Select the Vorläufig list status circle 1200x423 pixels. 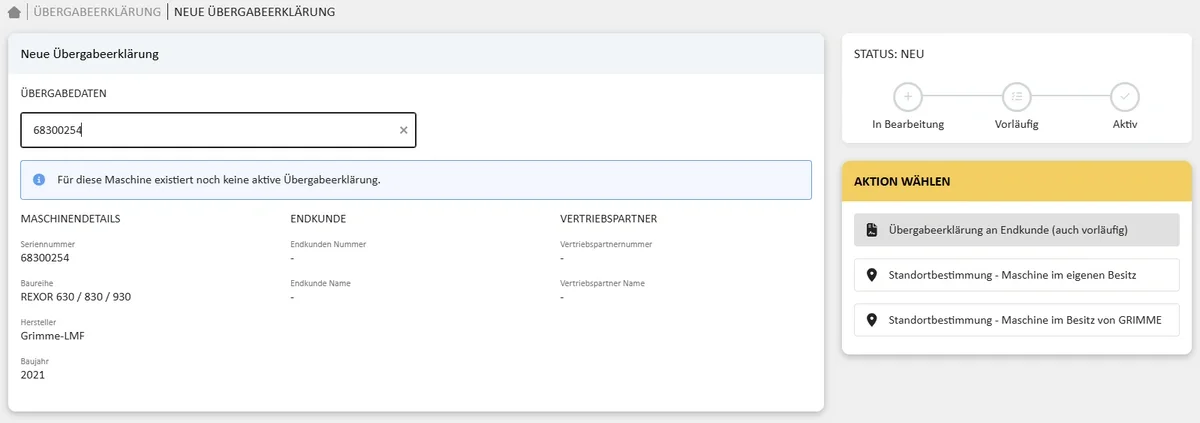(x=1016, y=97)
